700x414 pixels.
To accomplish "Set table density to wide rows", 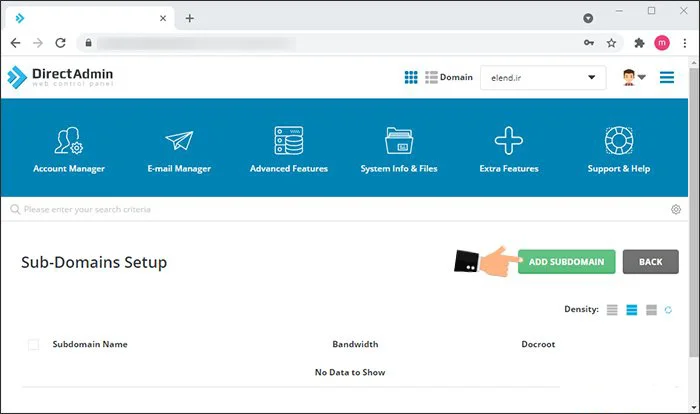I will 651,310.
